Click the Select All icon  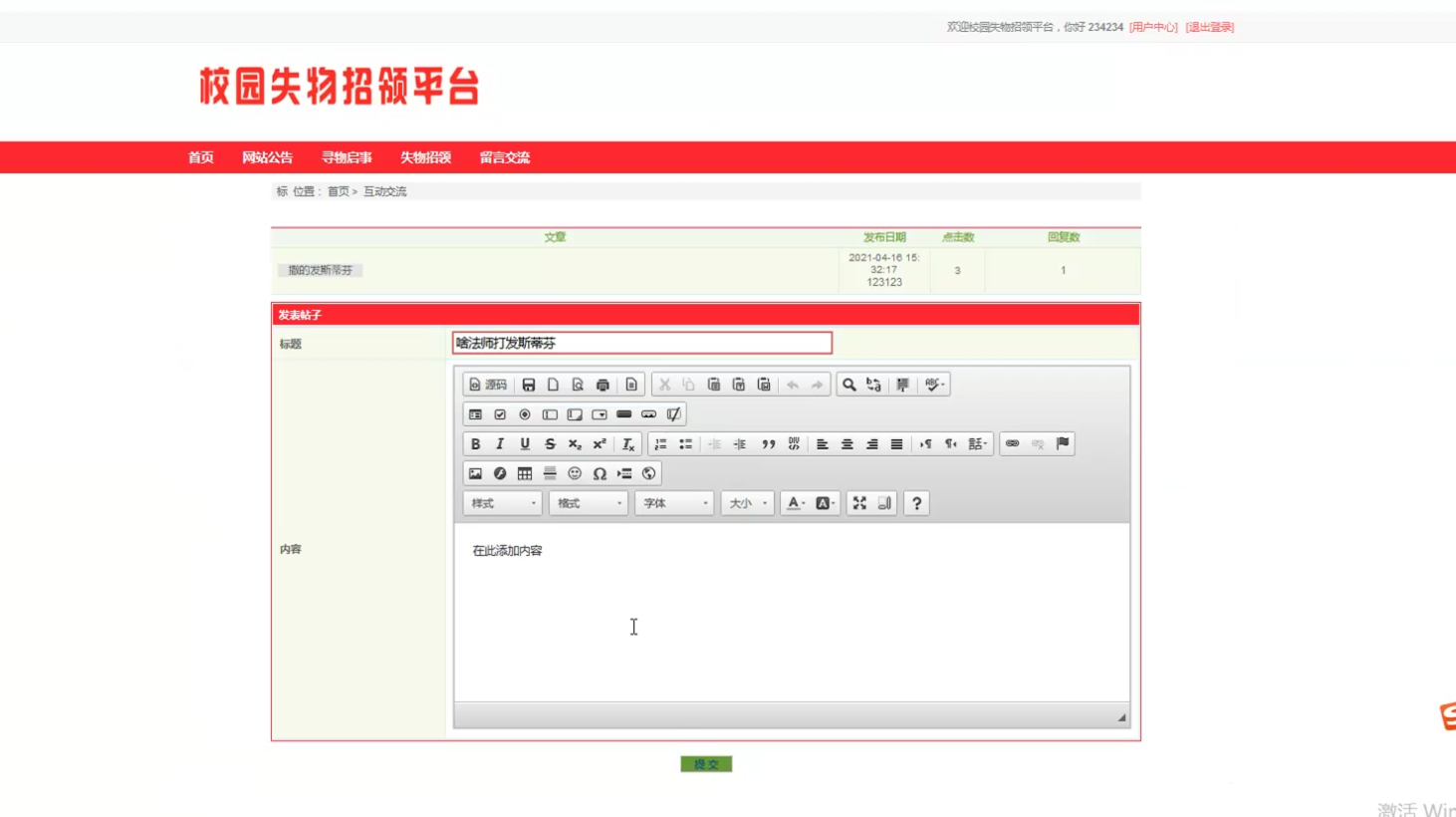[902, 385]
